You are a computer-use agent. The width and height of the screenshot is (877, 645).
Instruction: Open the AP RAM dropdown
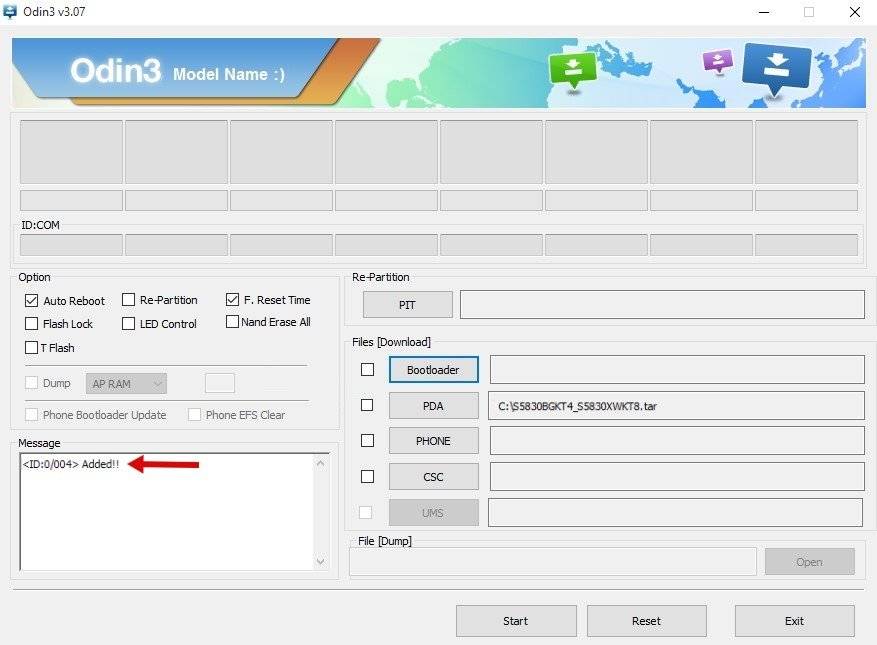126,384
